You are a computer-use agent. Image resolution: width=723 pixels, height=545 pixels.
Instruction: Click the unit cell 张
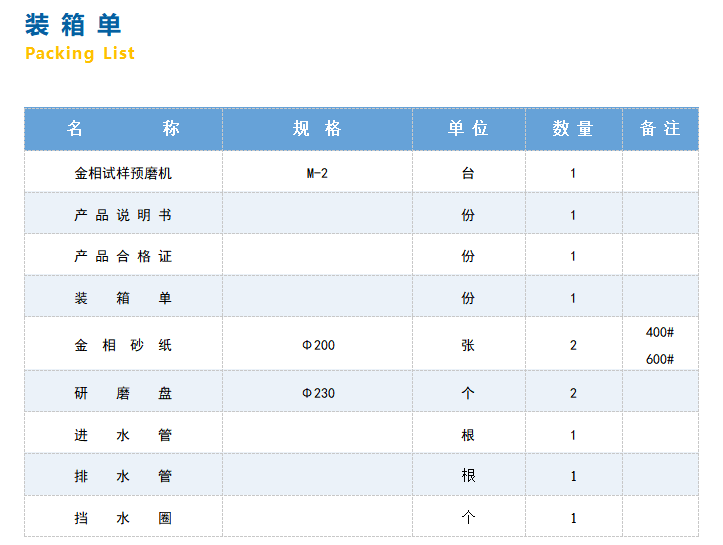click(x=468, y=345)
